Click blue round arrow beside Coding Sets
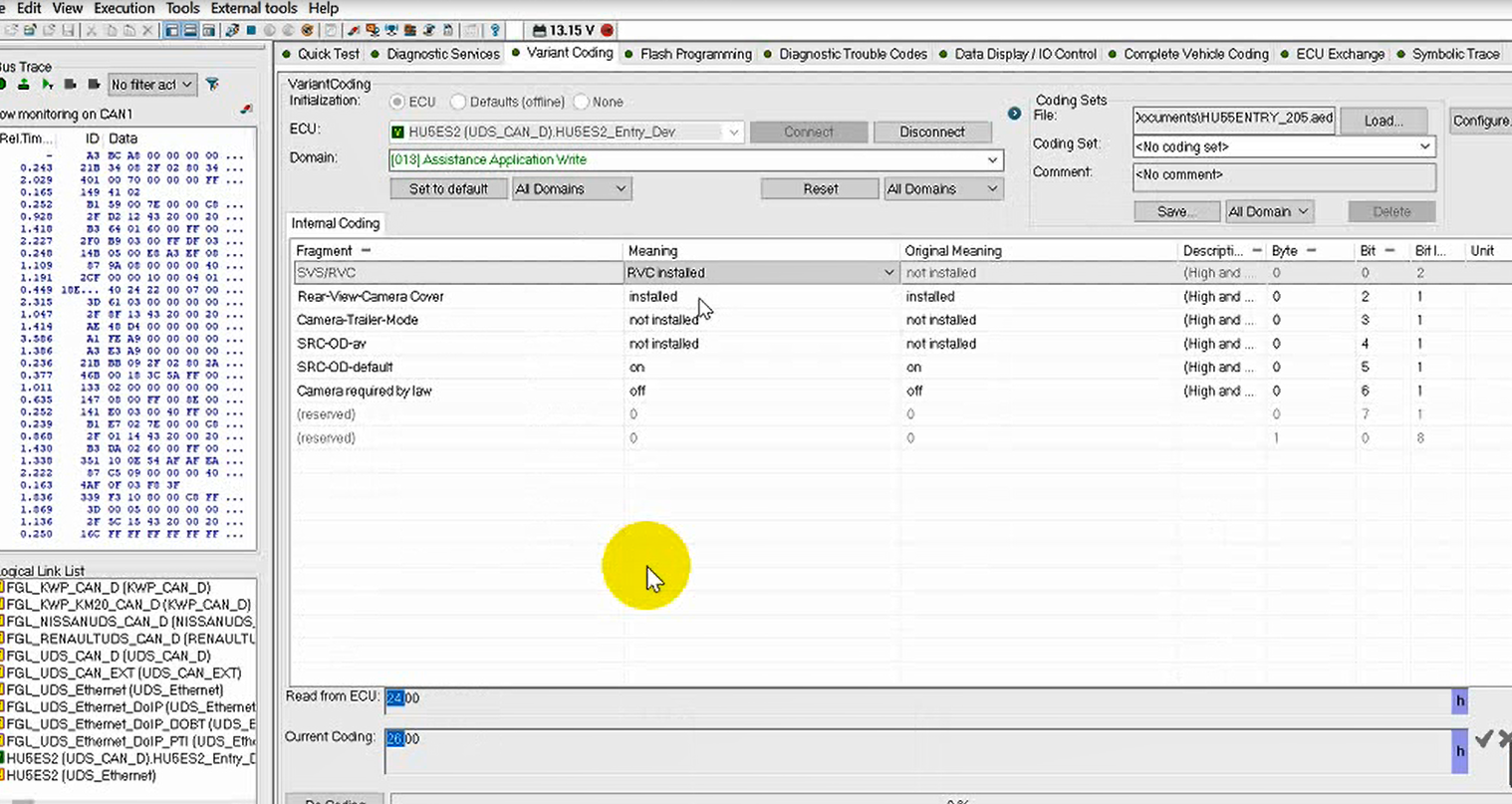Viewport: 1512px width, 804px height. click(x=1014, y=114)
